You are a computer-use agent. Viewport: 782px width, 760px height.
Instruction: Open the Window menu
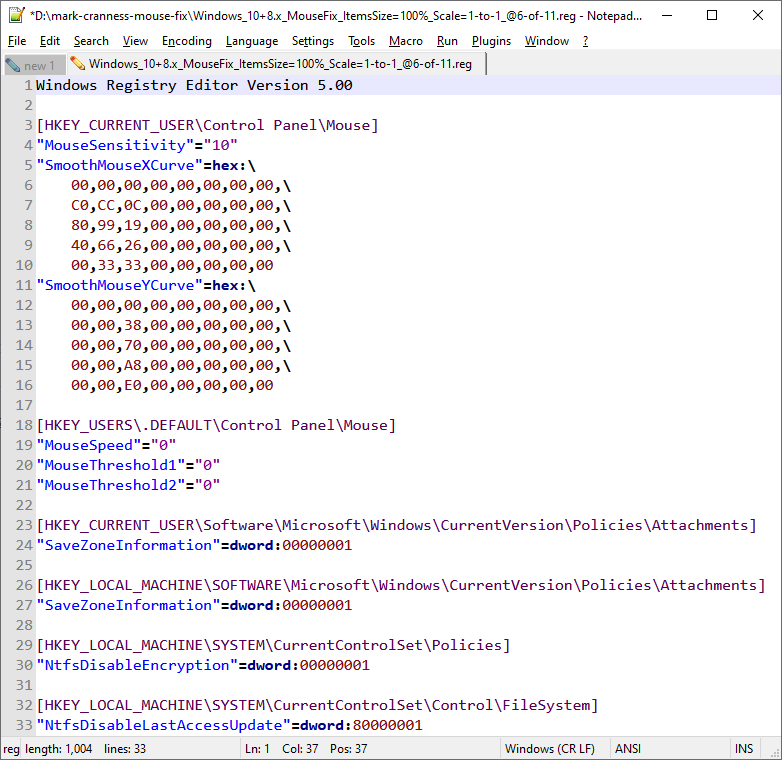click(547, 41)
